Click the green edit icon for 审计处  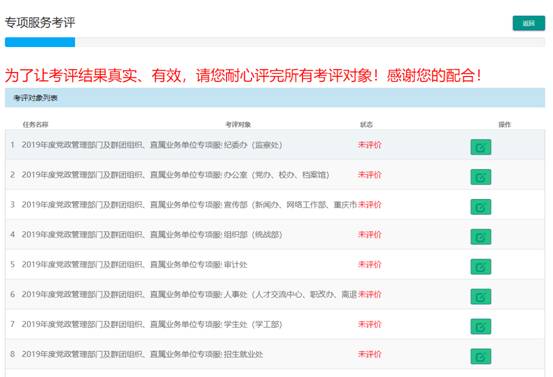[481, 267]
